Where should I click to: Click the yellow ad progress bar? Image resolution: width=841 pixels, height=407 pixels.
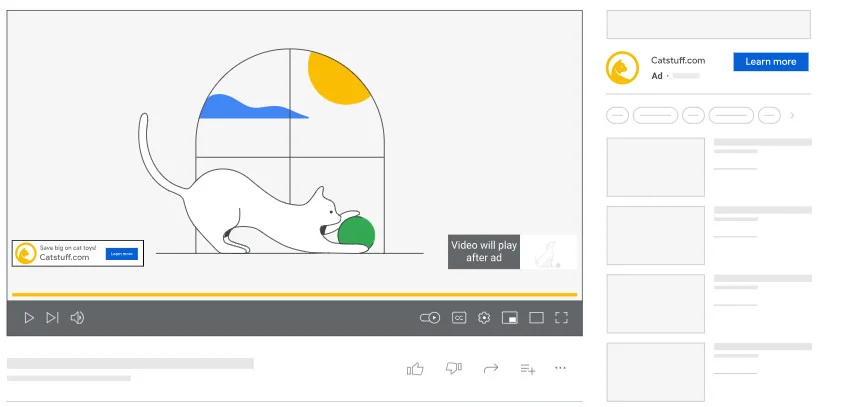[x=294, y=294]
